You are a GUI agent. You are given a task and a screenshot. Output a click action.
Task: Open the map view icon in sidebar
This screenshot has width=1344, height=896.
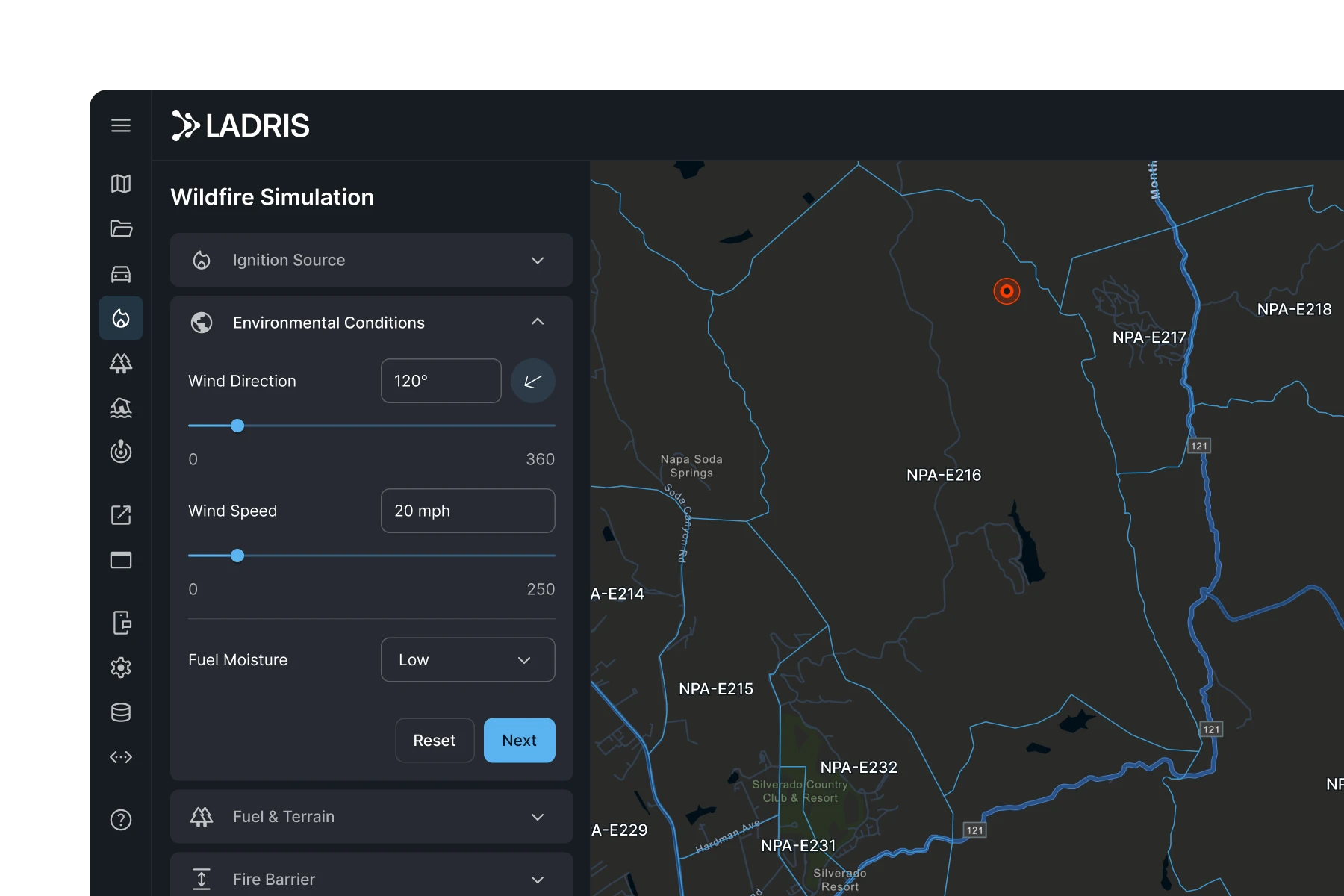[120, 184]
